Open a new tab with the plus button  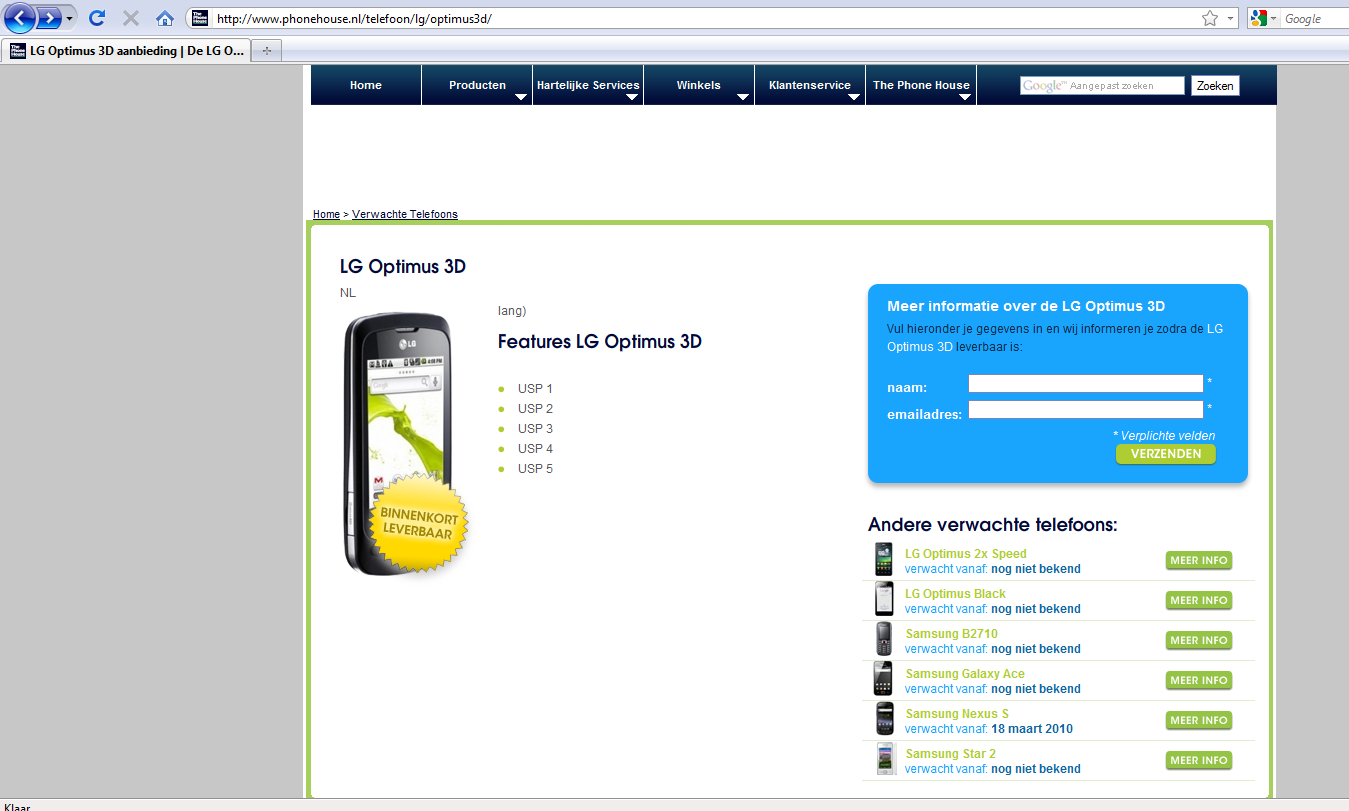(267, 50)
